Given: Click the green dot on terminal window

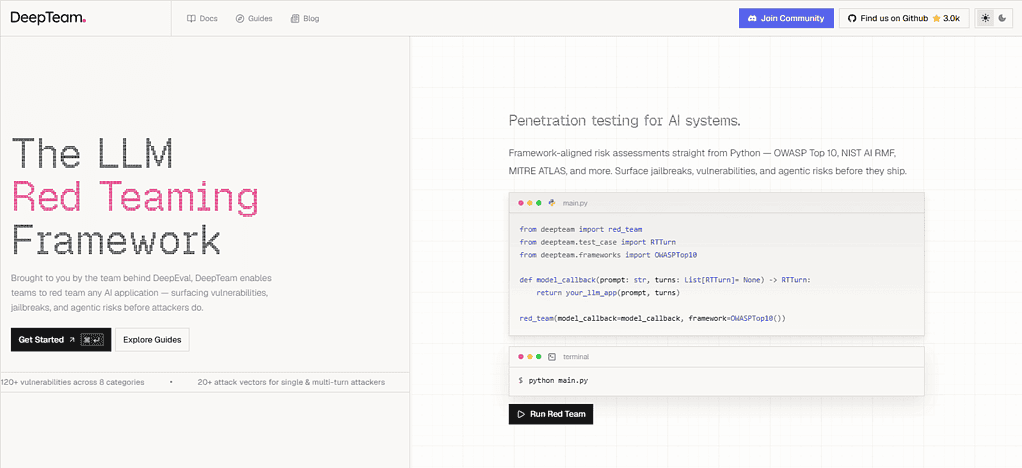Looking at the screenshot, I should [x=538, y=357].
